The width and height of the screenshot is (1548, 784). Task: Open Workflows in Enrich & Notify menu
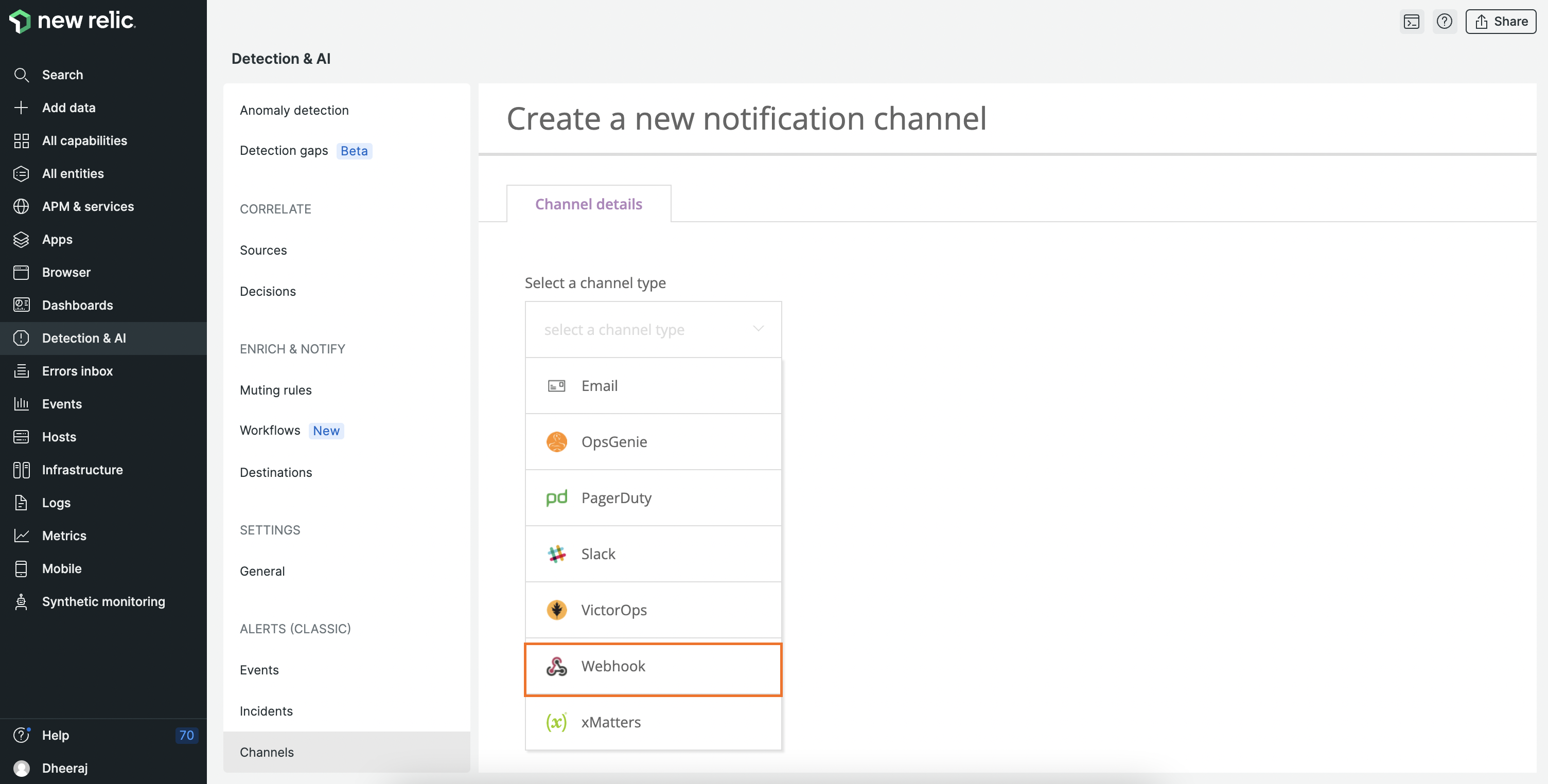pyautogui.click(x=270, y=430)
